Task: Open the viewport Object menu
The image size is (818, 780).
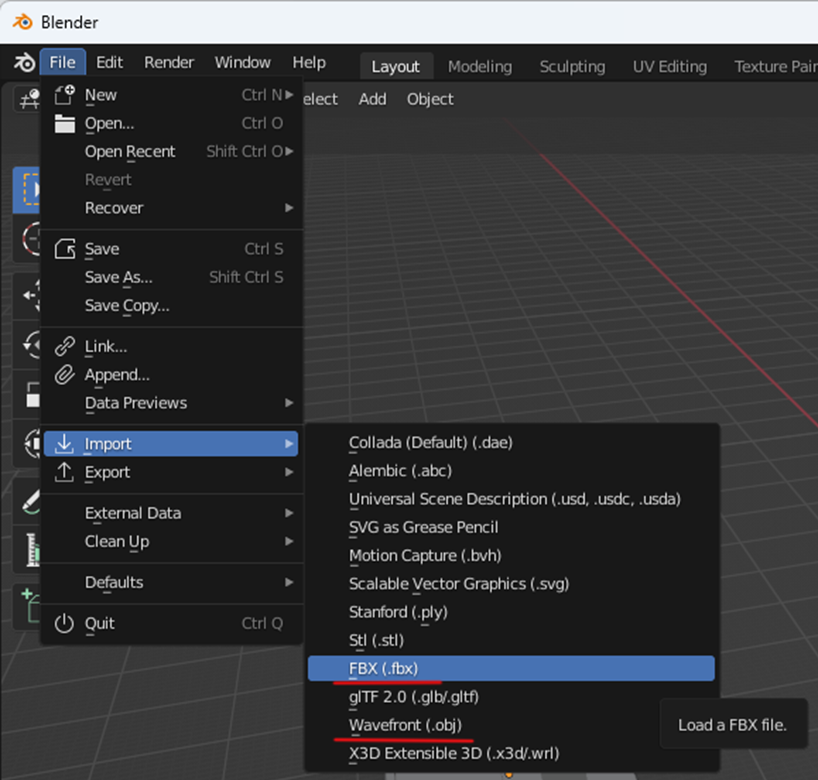Action: tap(430, 99)
